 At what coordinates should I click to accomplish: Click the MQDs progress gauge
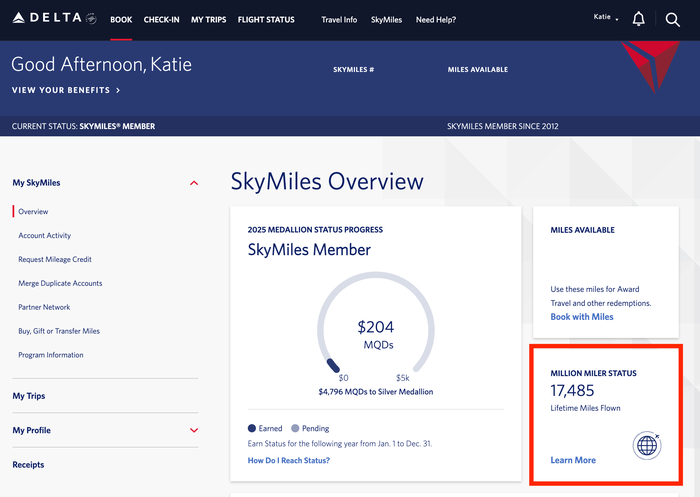(375, 323)
